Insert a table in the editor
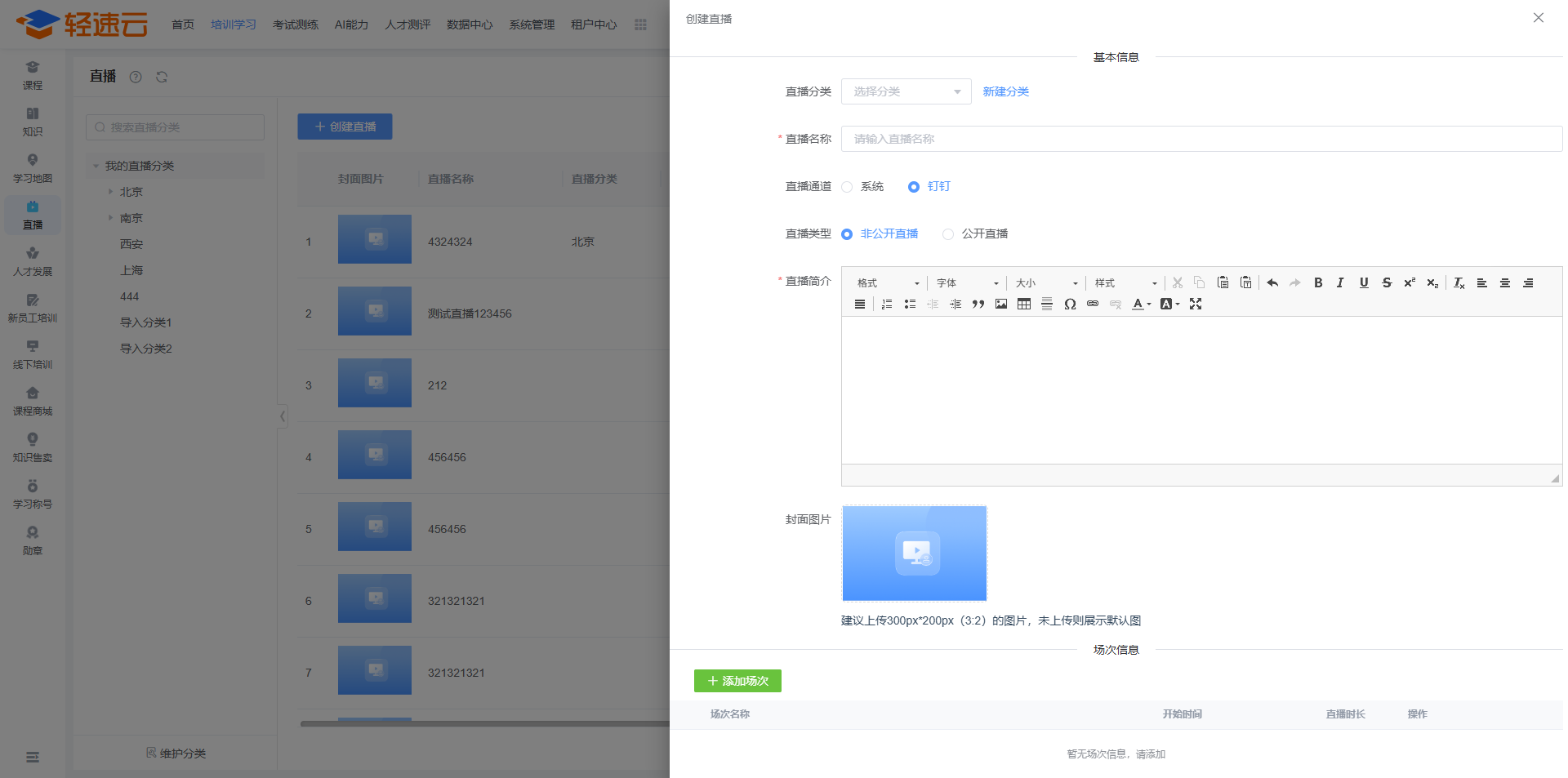Image resolution: width=1568 pixels, height=778 pixels. click(x=1023, y=304)
